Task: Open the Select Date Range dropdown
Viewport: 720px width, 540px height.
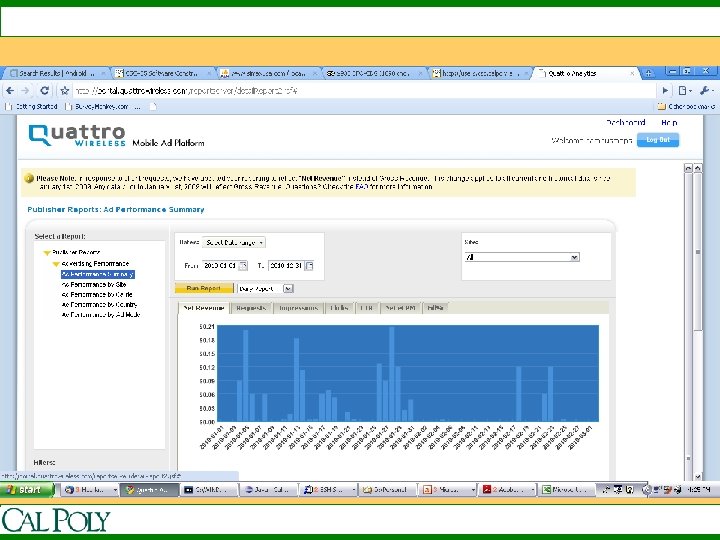Action: pos(234,242)
